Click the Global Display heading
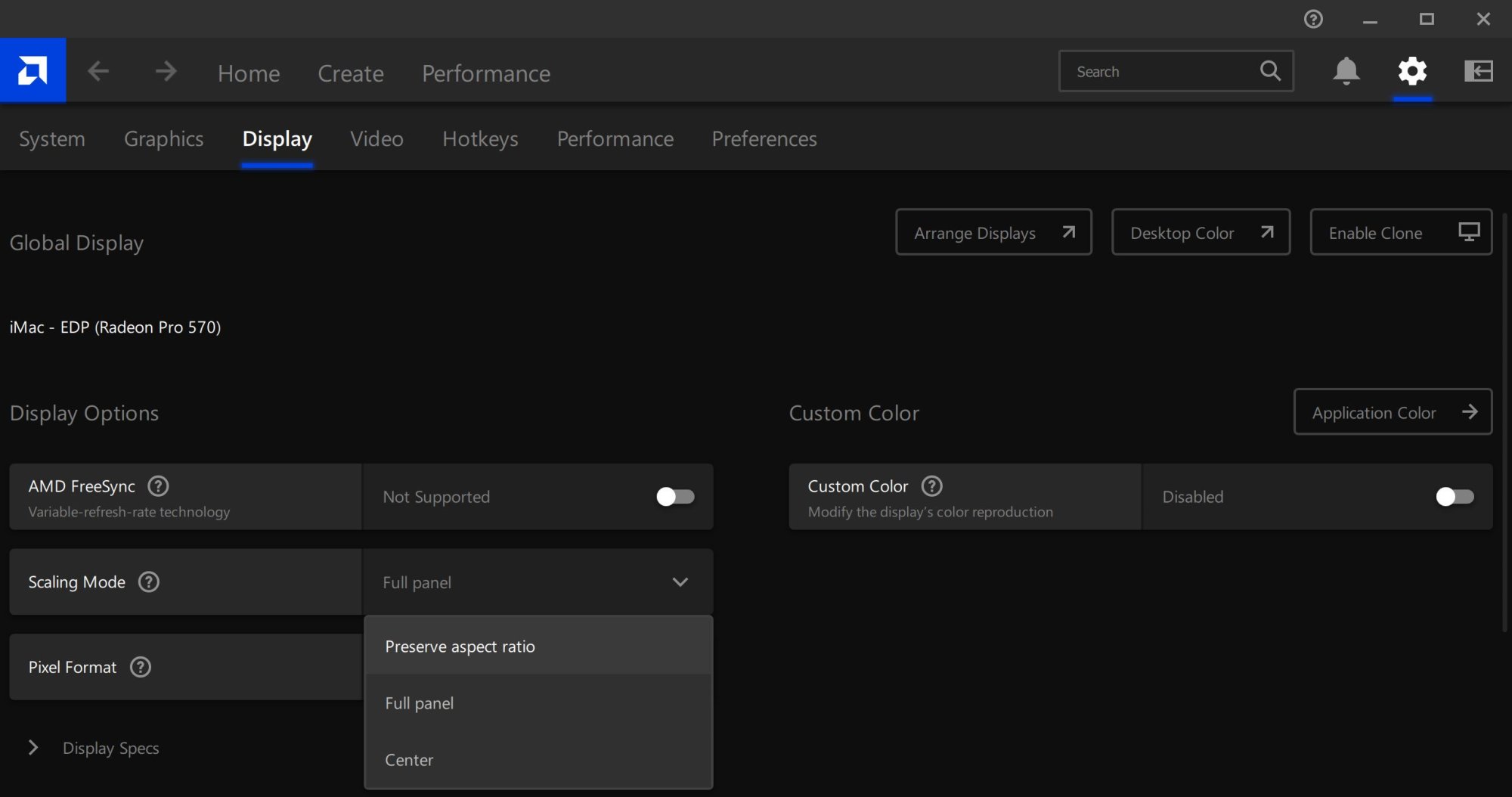Viewport: 1512px width, 797px height. tap(76, 243)
